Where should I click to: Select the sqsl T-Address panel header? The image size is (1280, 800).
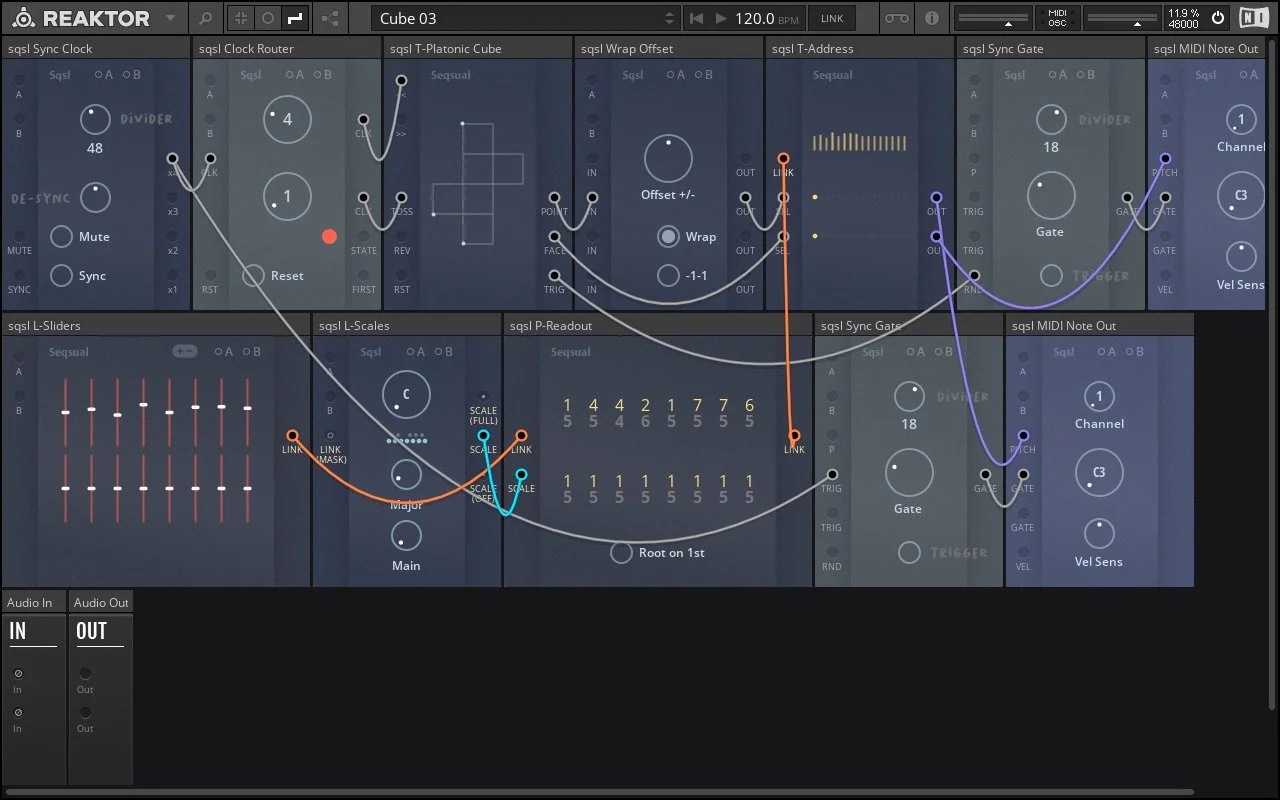tap(861, 48)
